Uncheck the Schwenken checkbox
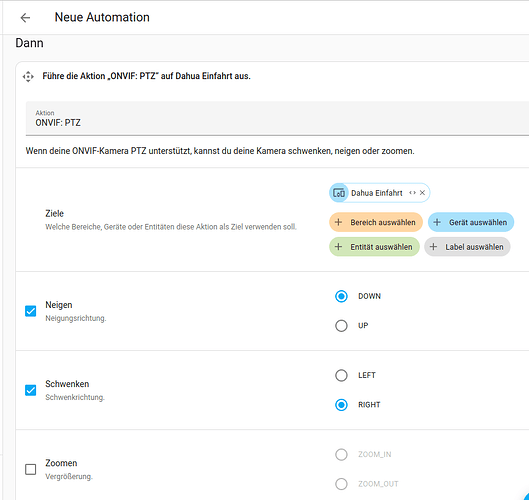This screenshot has width=529, height=500. tap(31, 390)
